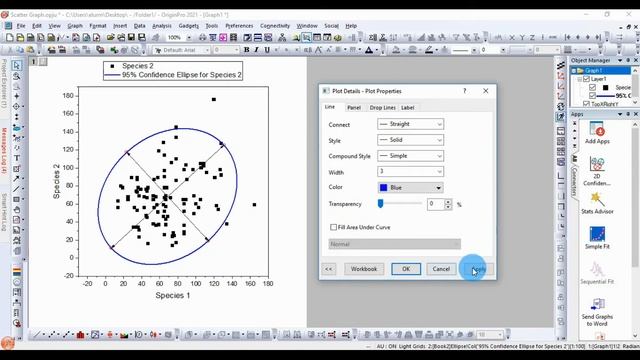Click the New Project toolbar icon
This screenshot has height=360, width=640.
pyautogui.click(x=9, y=38)
